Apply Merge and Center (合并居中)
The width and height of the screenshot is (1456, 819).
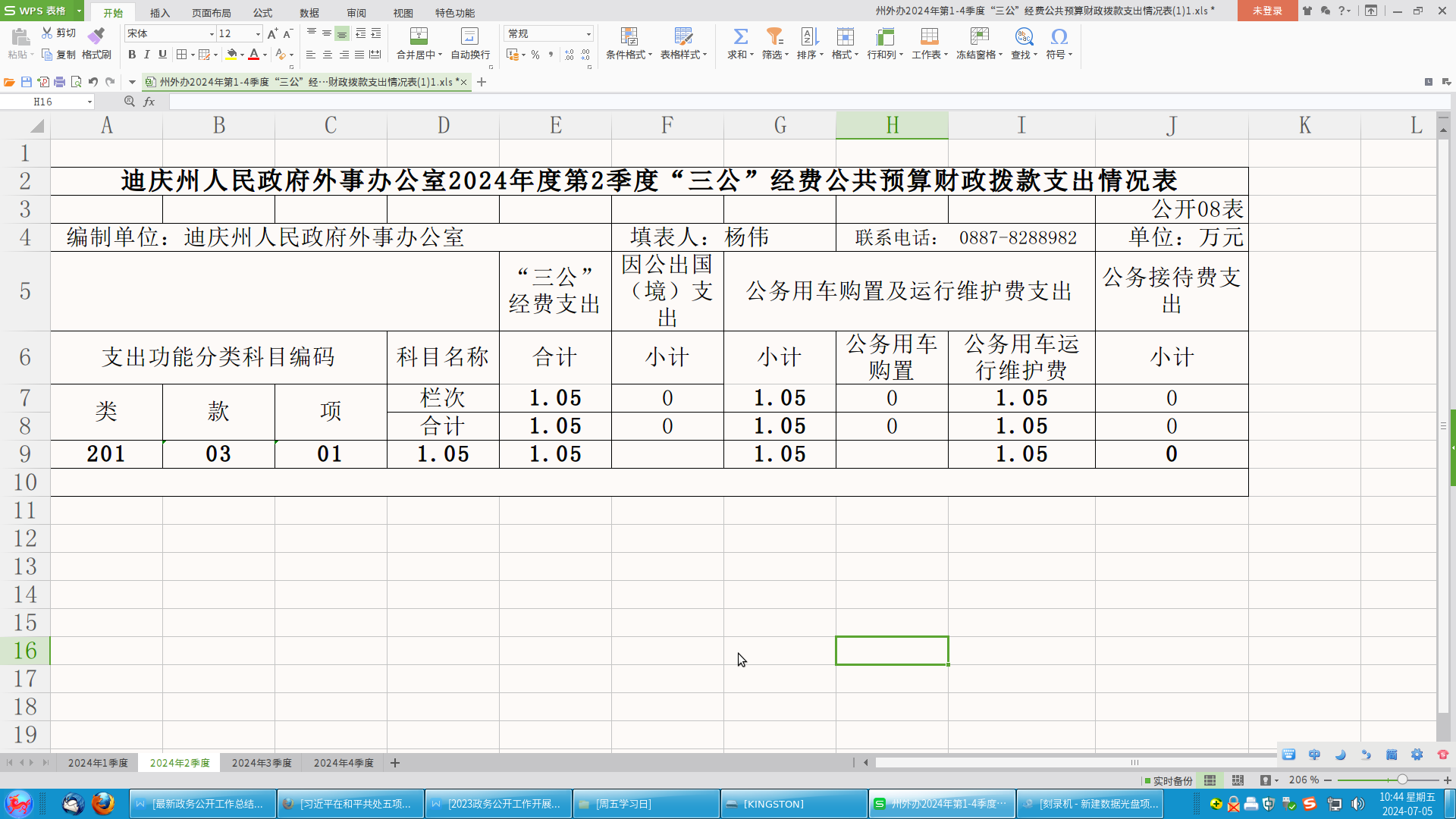point(418,44)
